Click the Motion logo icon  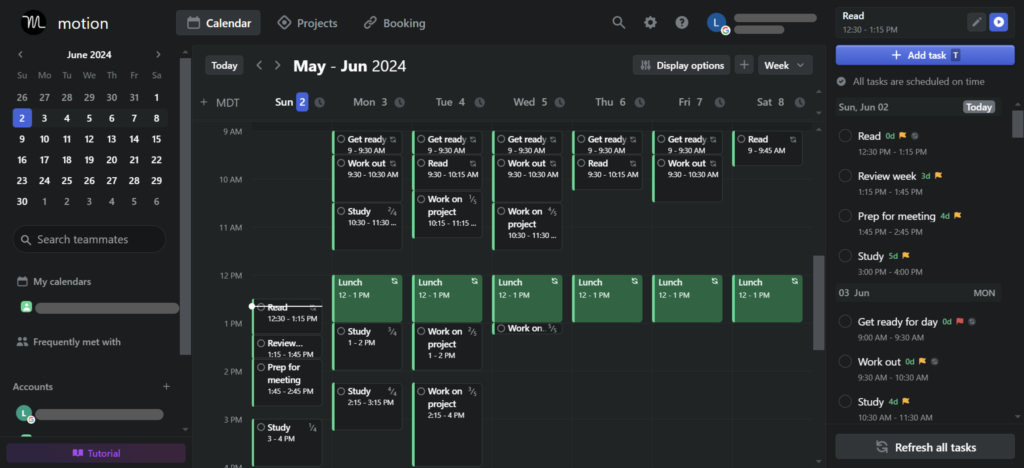coord(33,23)
